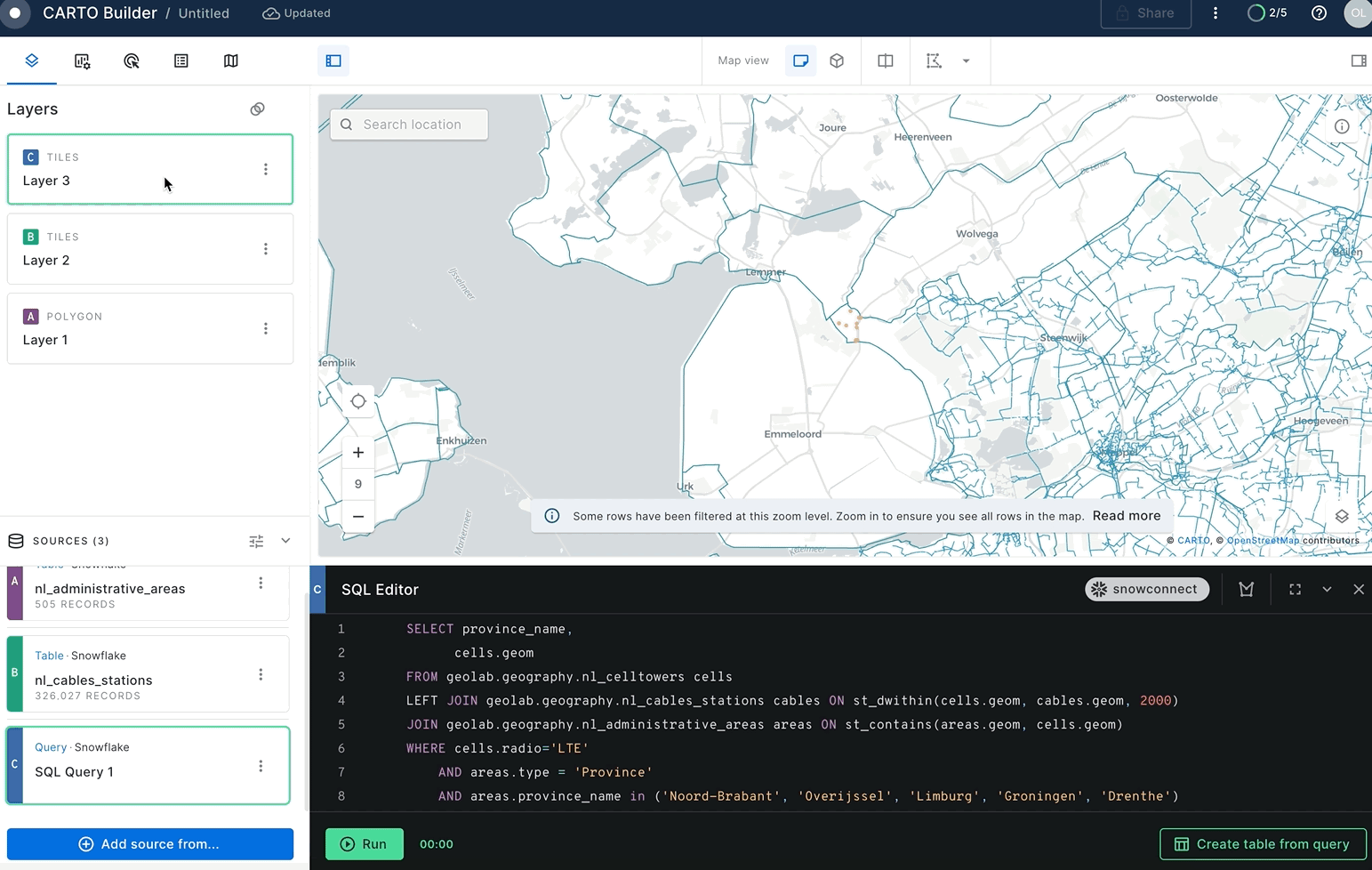The image size is (1372, 870).
Task: Collapse the SQL Editor with chevron
Action: [x=1328, y=589]
